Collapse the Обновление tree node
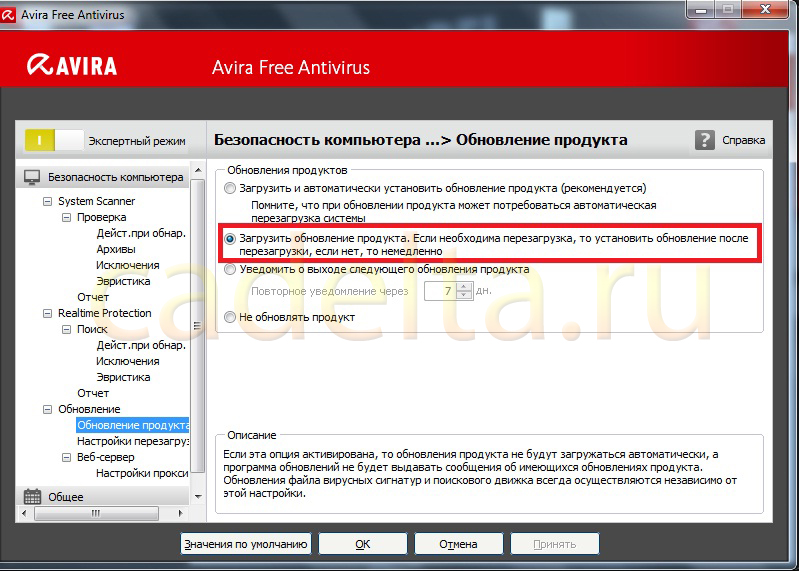799x571 pixels. pos(47,409)
